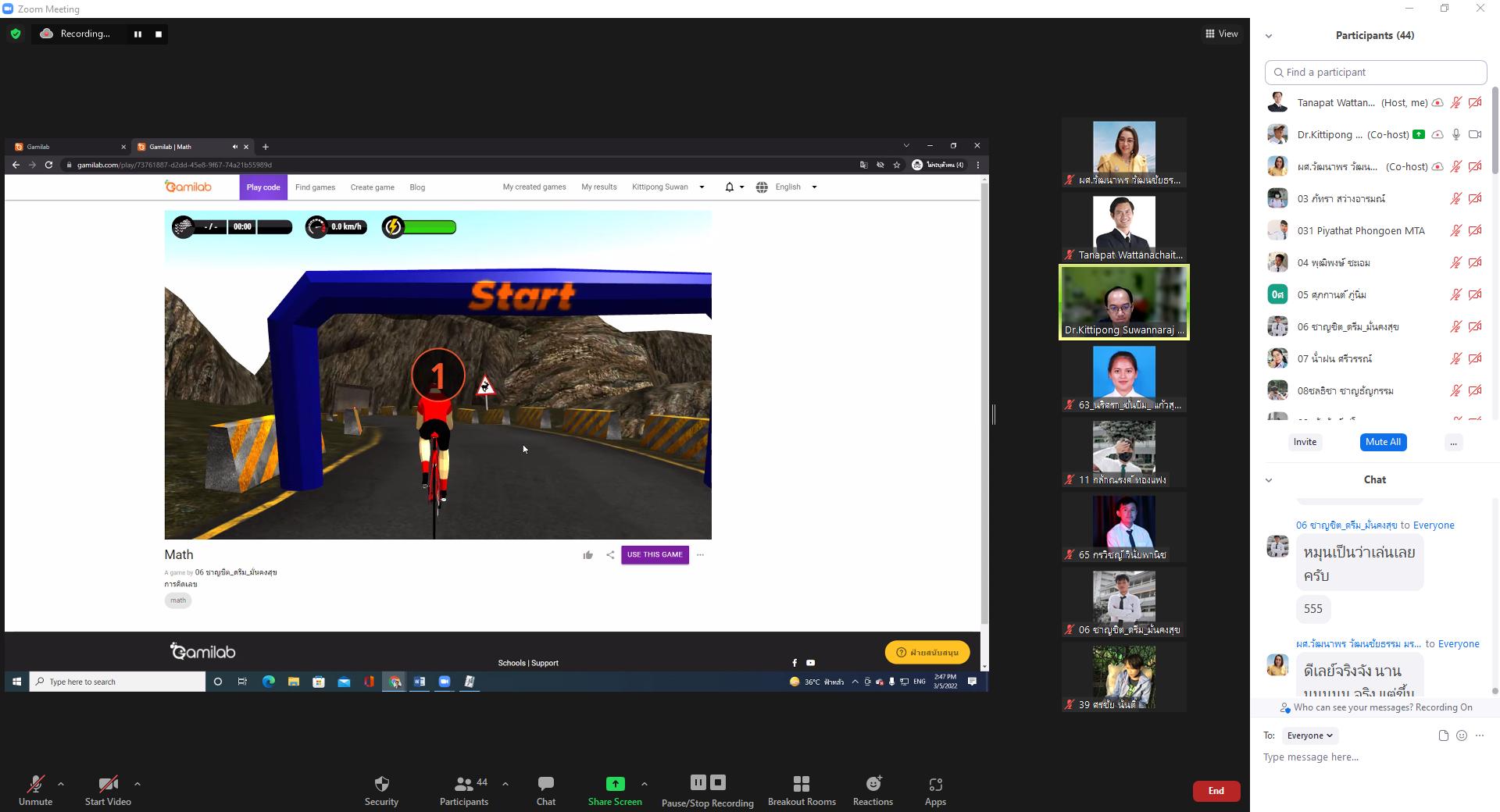The image size is (1500, 812).
Task: Stop the cloud recording from top bar
Action: [x=159, y=34]
